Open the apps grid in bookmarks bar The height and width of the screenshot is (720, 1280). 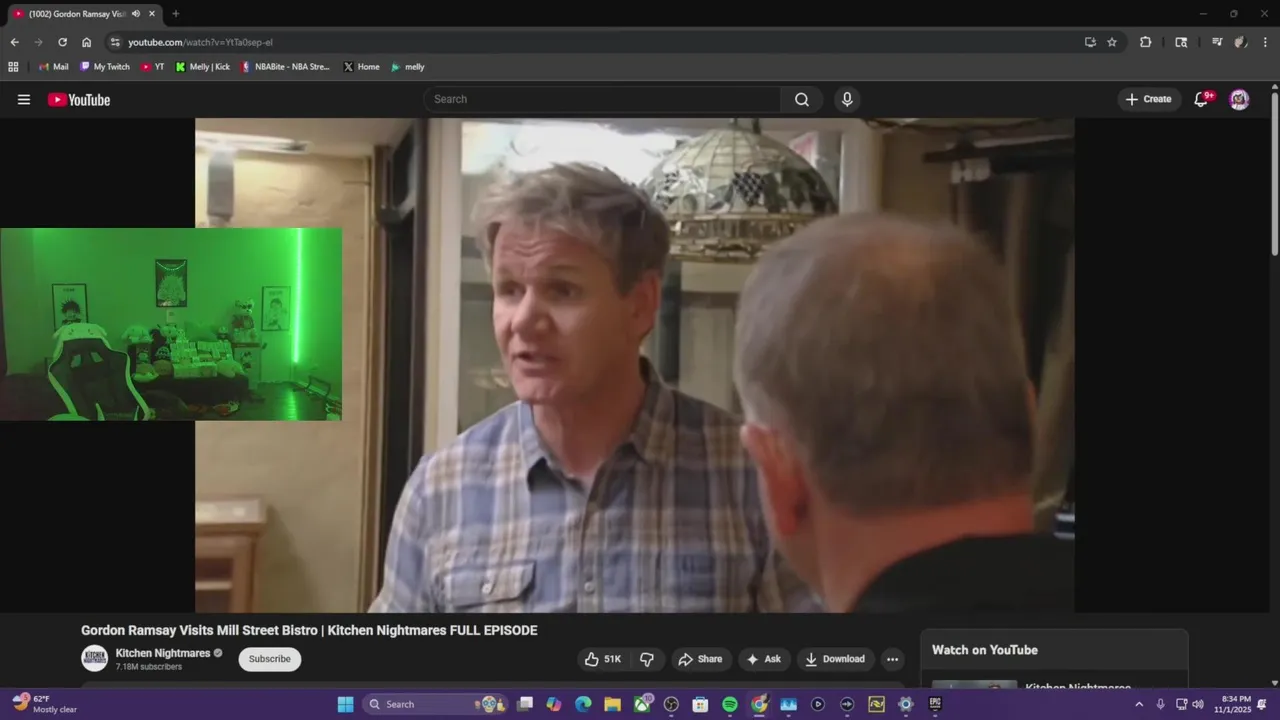click(13, 67)
